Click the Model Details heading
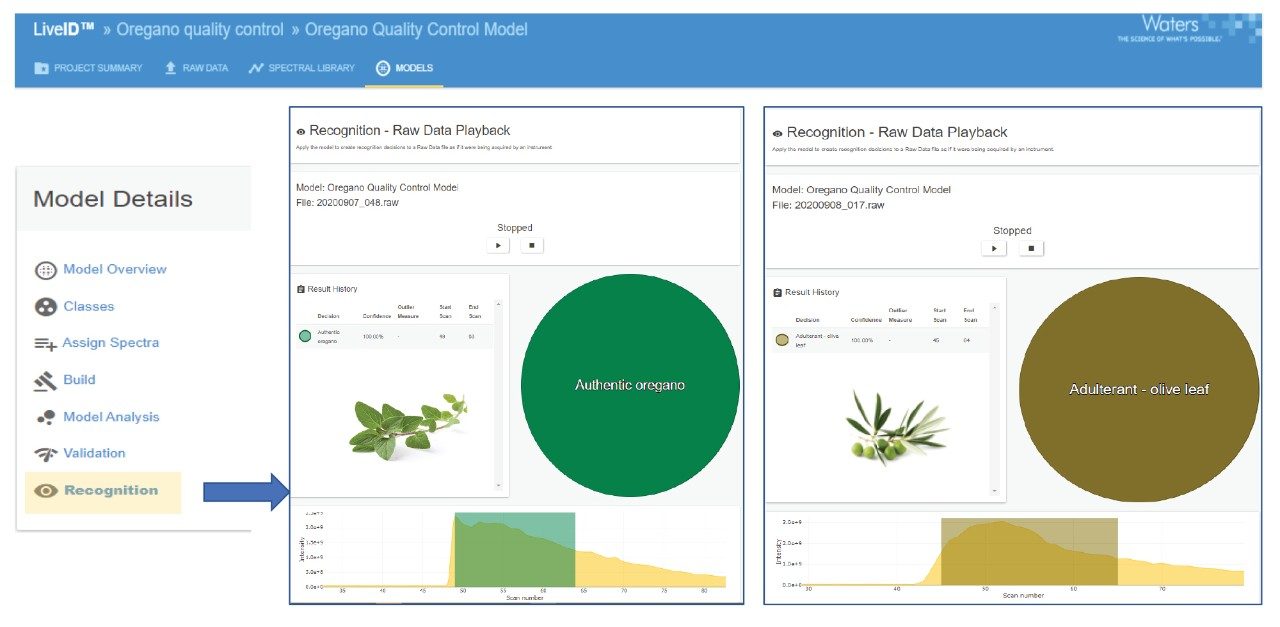 (x=113, y=199)
